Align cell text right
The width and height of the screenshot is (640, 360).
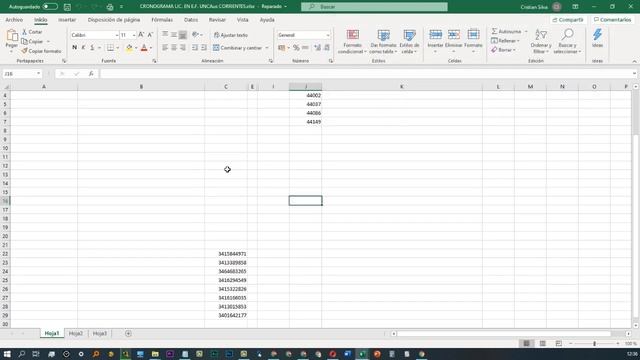[183, 48]
